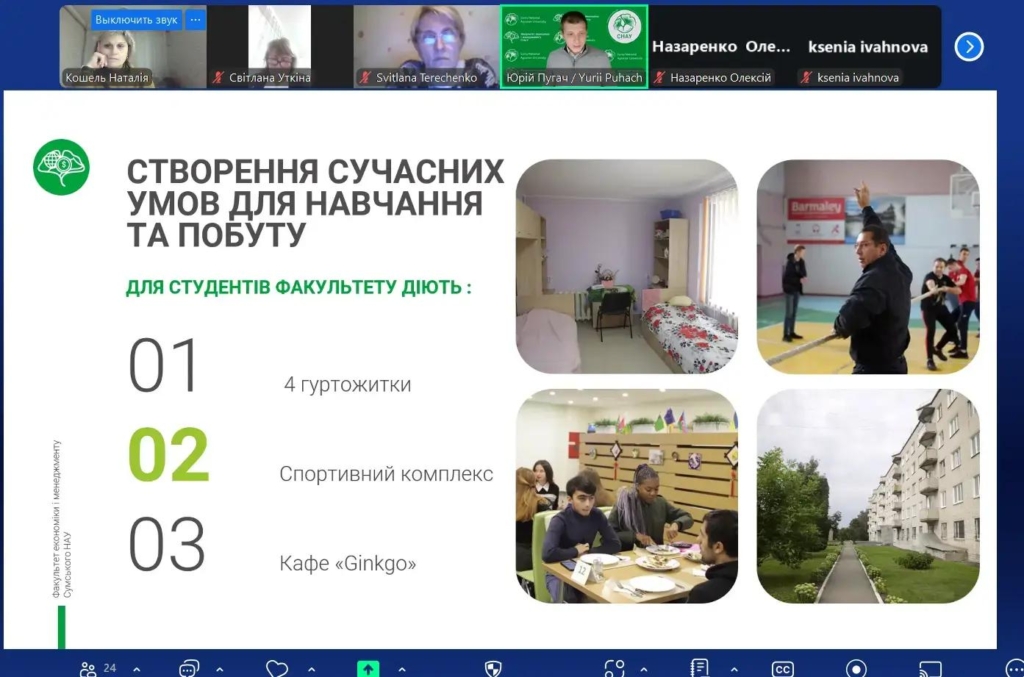Expand the Reactions options chevron
The image size is (1024, 677).
coord(311,669)
